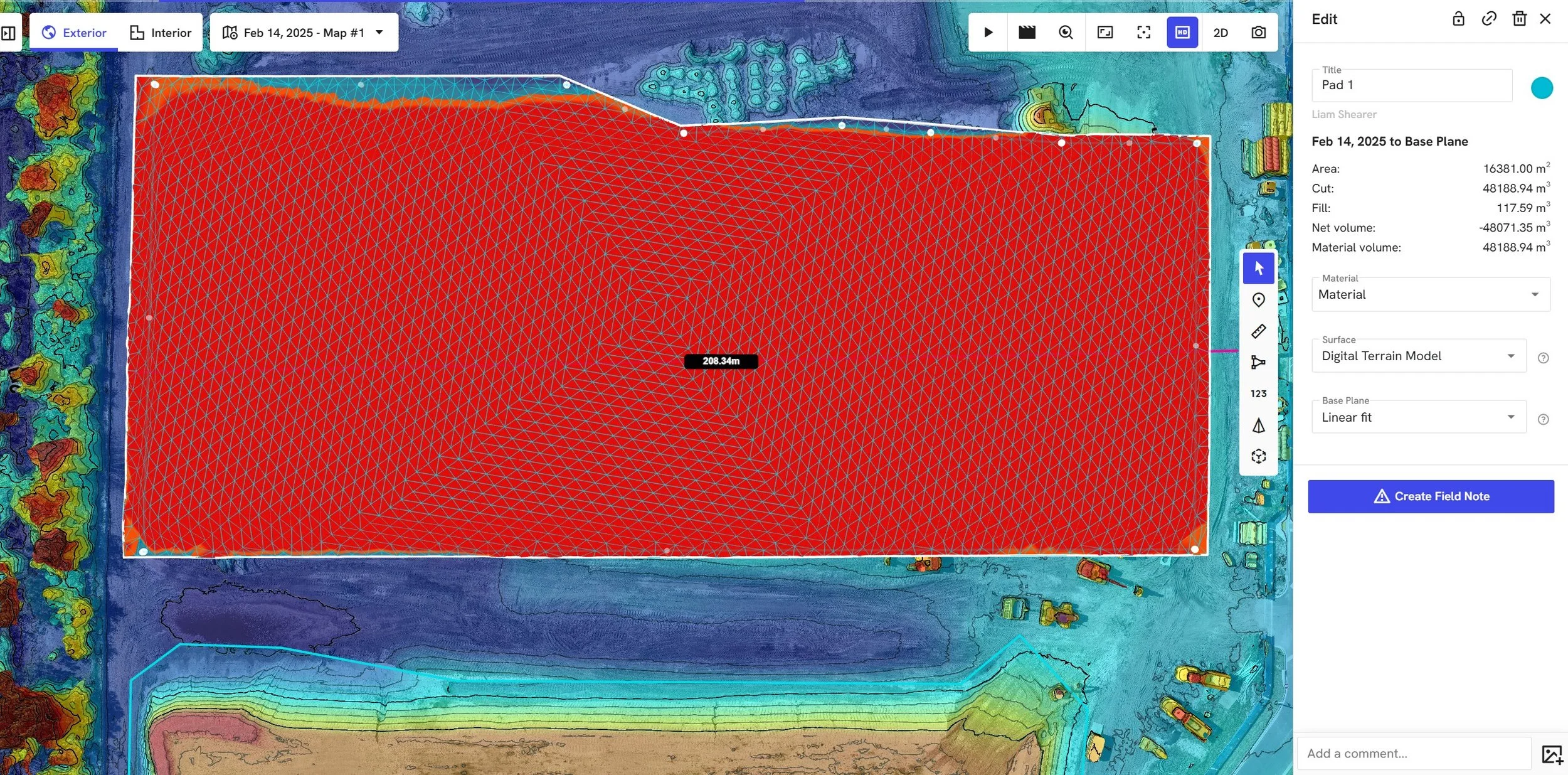Screen dimensions: 1568x775
Task: Click the Create Field Note button
Action: pos(1431,496)
